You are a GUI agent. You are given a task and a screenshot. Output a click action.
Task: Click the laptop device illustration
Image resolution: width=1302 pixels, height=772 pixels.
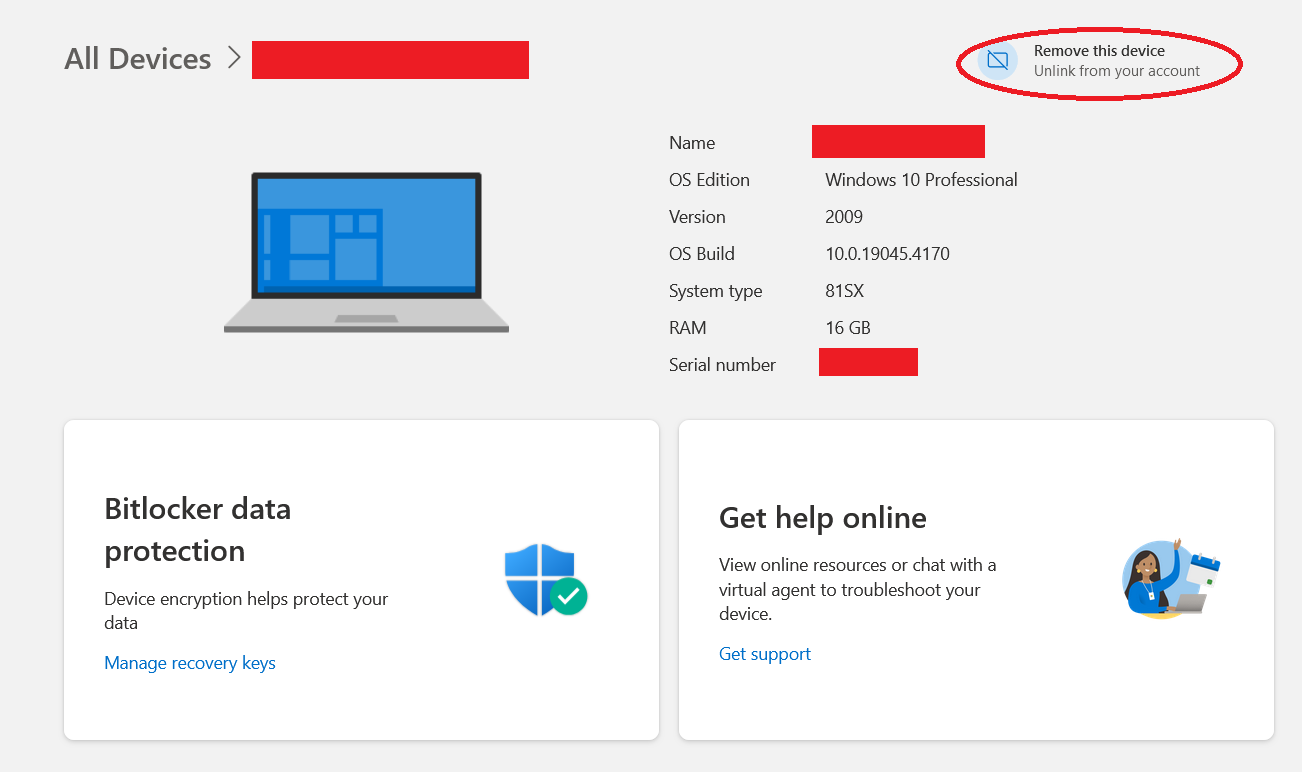click(x=366, y=252)
